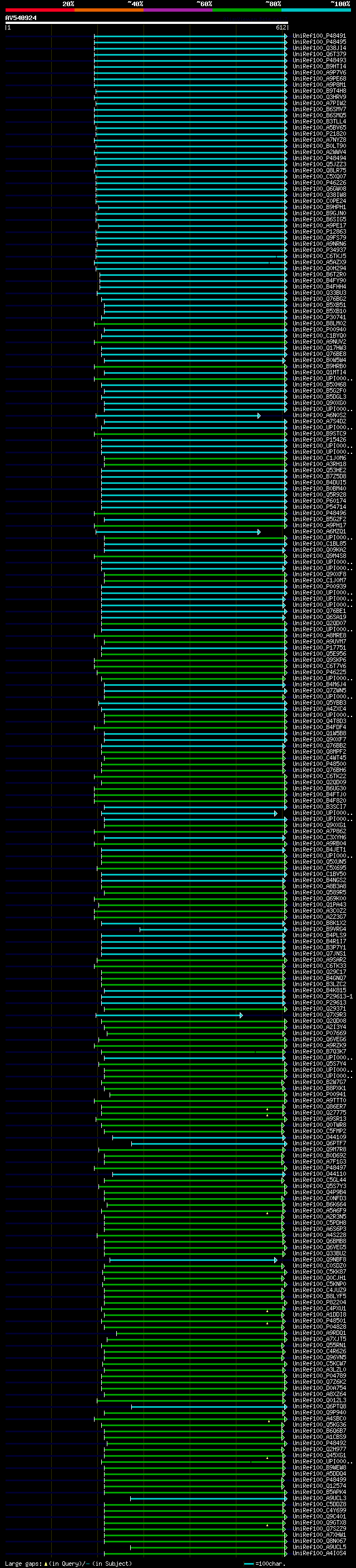Select the UniRef100_P48500 label
The height and width of the screenshot is (1568, 356).
click(x=319, y=764)
